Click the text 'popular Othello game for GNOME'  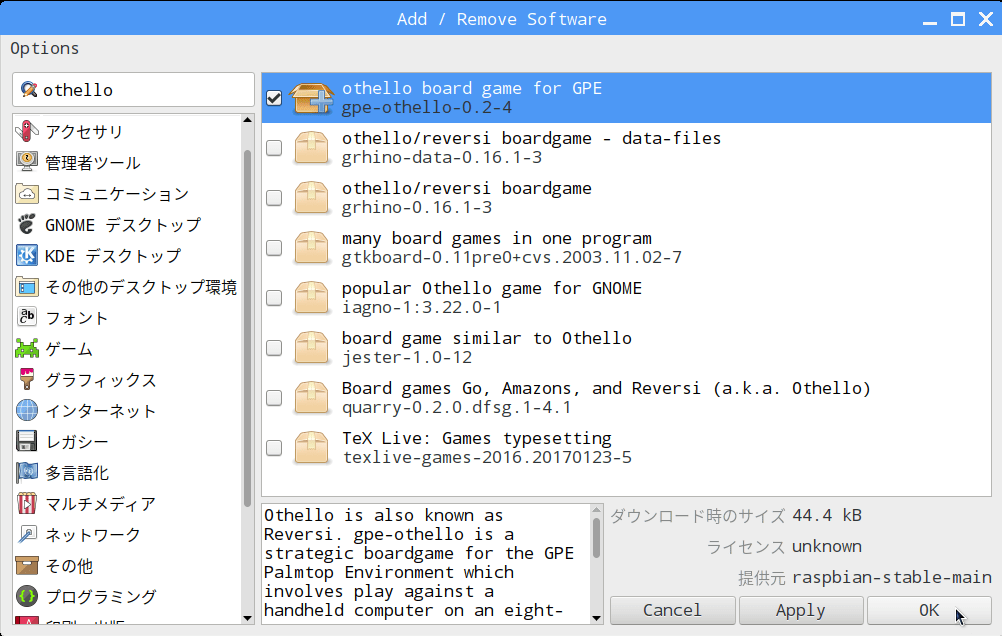[x=491, y=288]
